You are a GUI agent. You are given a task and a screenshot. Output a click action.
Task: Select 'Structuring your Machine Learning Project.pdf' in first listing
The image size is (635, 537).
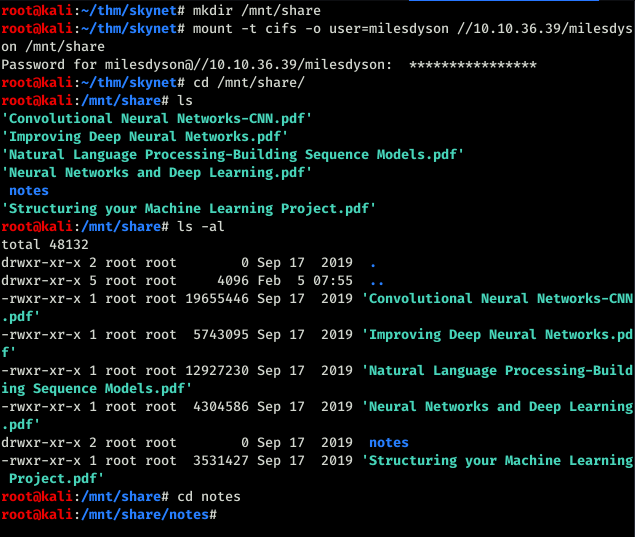click(189, 209)
